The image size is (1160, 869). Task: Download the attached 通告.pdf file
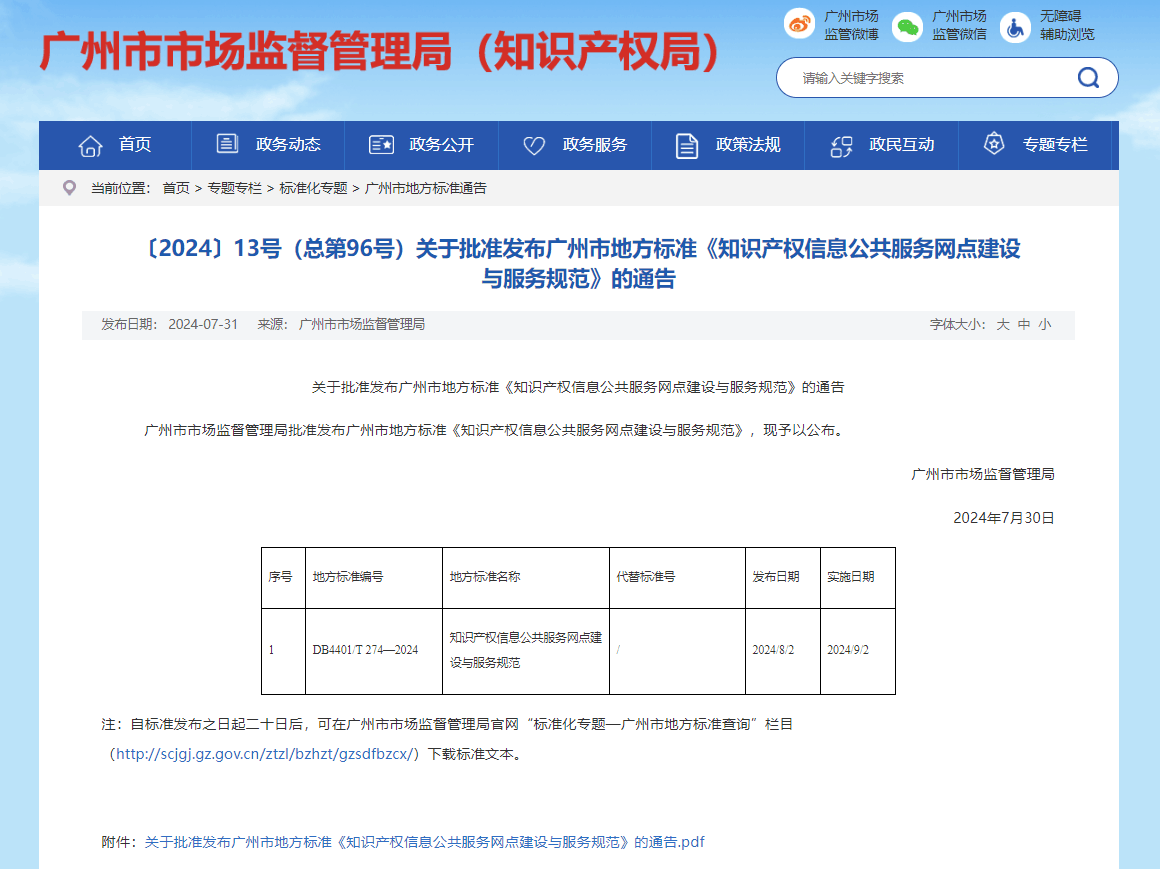pyautogui.click(x=425, y=842)
